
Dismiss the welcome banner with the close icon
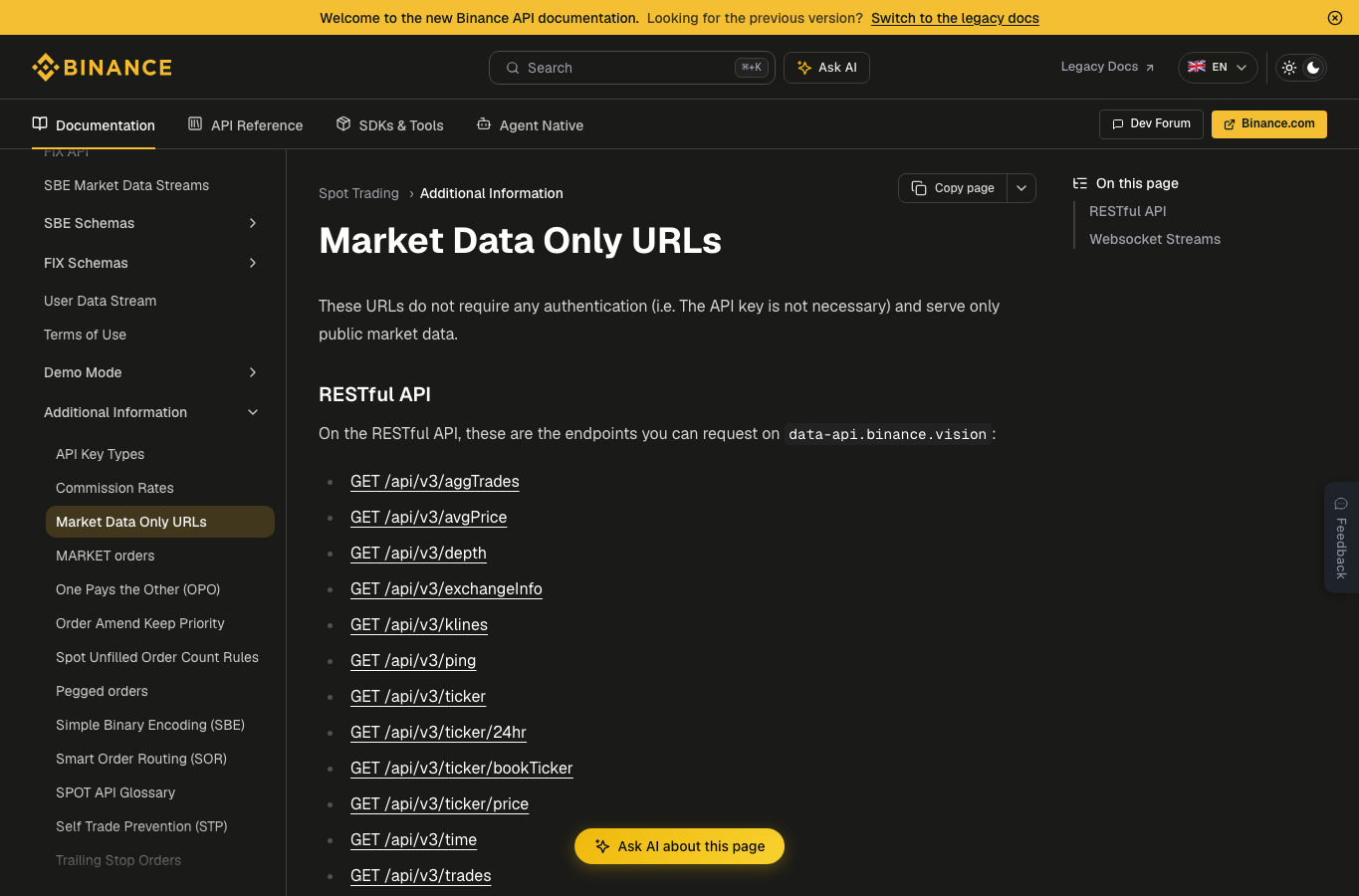point(1335,18)
